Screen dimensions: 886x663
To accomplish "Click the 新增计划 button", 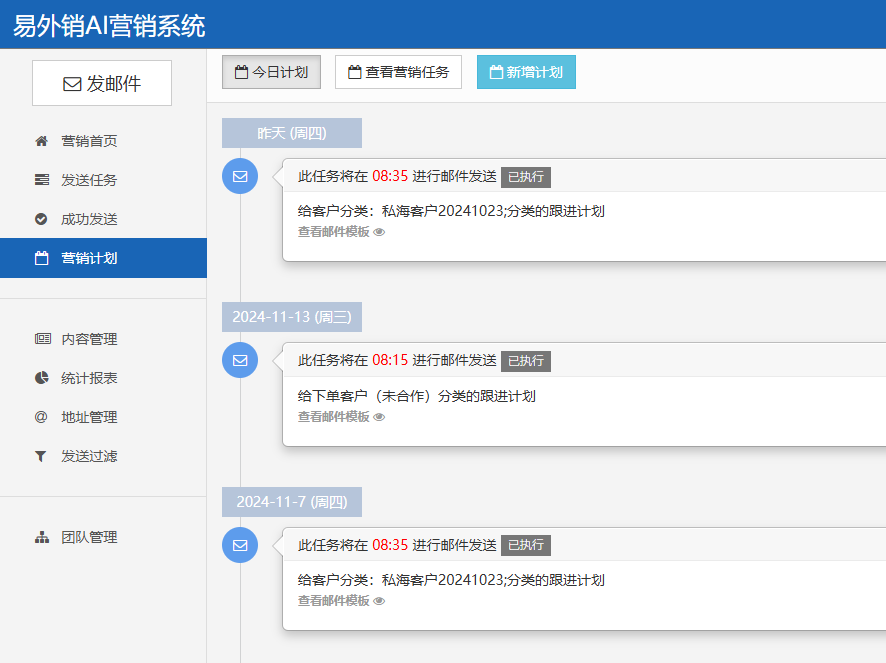I will tap(526, 72).
